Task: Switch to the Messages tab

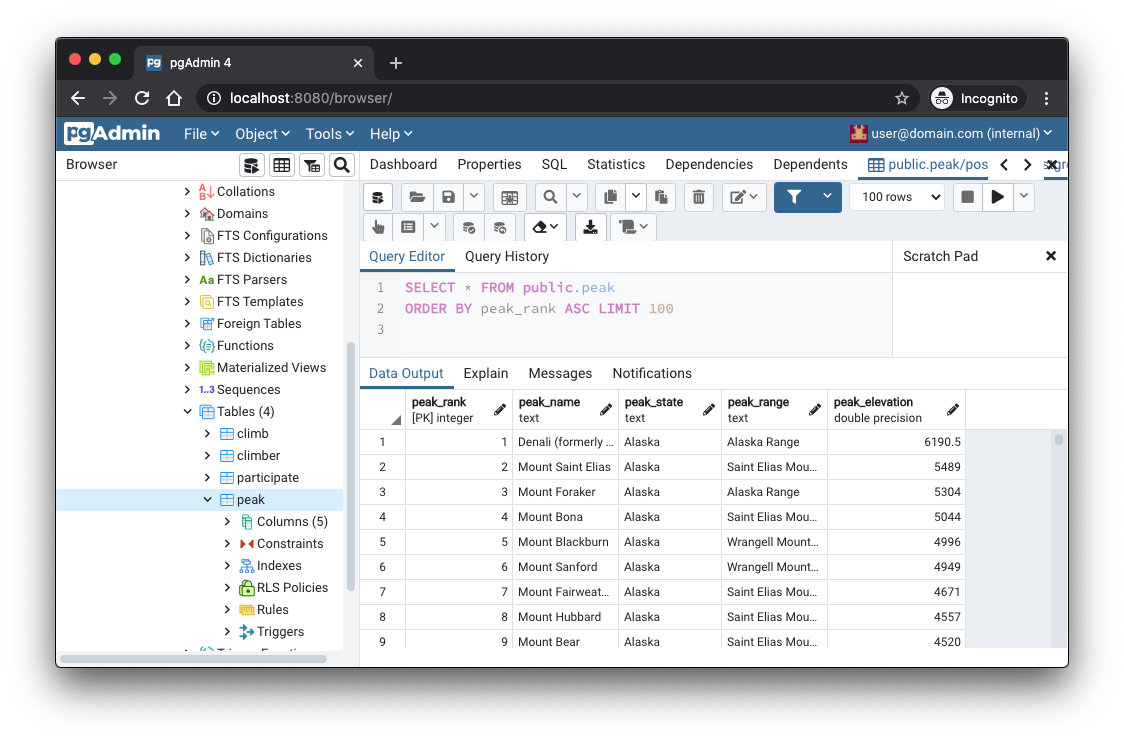Action: 560,374
